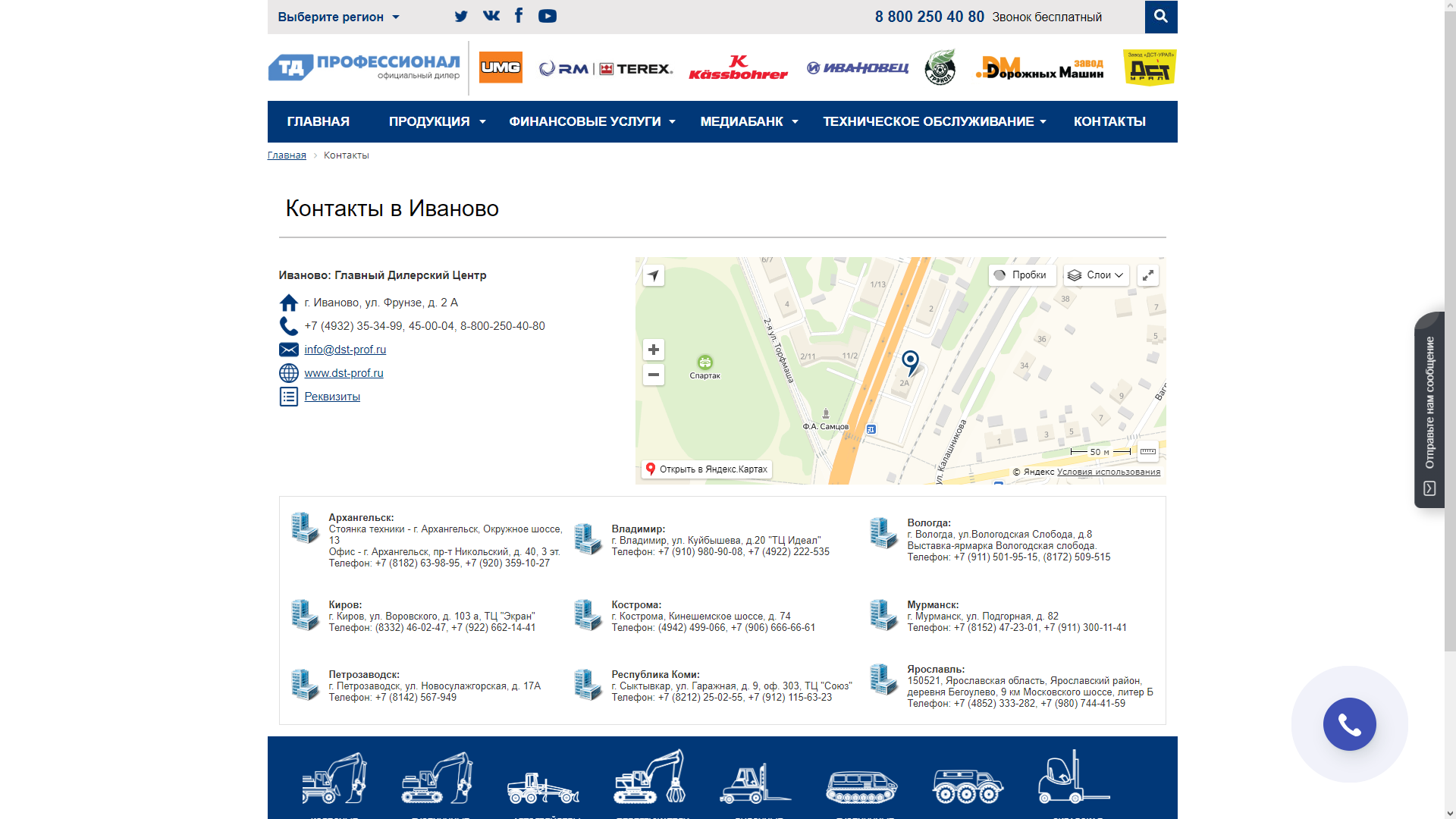The image size is (1456, 819).
Task: Click the Главная breadcrumb link
Action: [287, 155]
